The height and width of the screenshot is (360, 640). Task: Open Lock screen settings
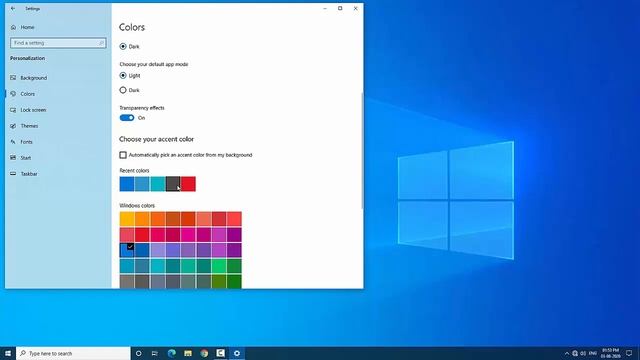coord(28,110)
